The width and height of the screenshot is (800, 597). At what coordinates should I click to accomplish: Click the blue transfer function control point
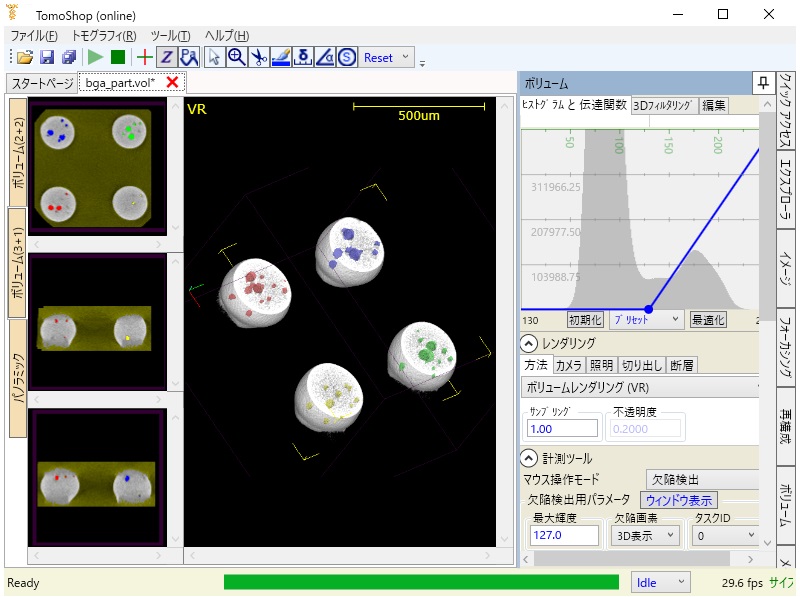tap(648, 309)
